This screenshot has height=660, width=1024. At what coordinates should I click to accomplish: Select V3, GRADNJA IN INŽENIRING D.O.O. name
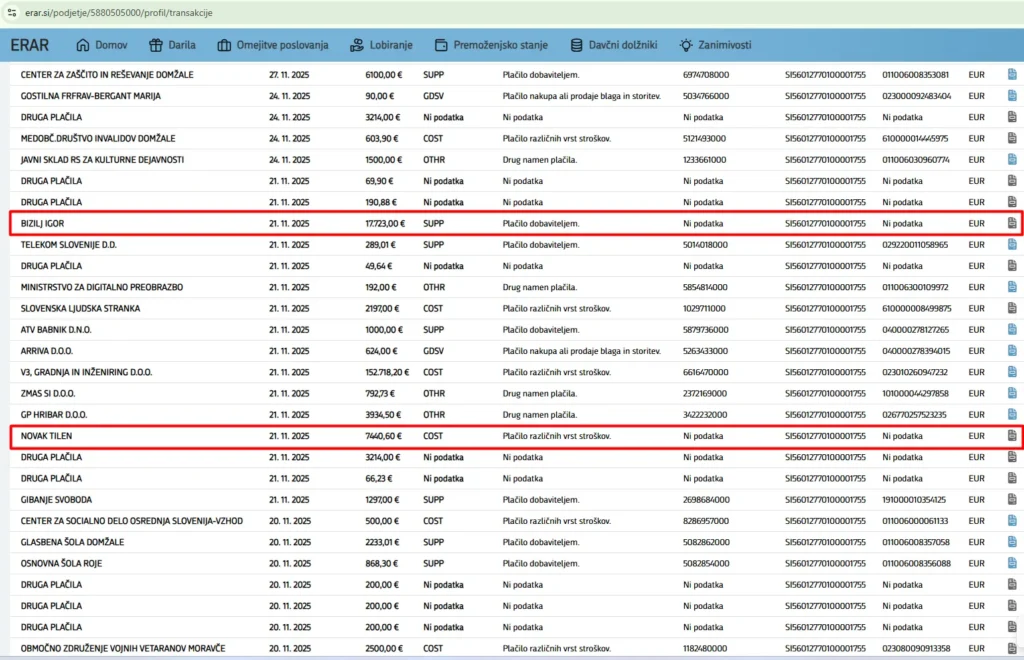tap(86, 372)
